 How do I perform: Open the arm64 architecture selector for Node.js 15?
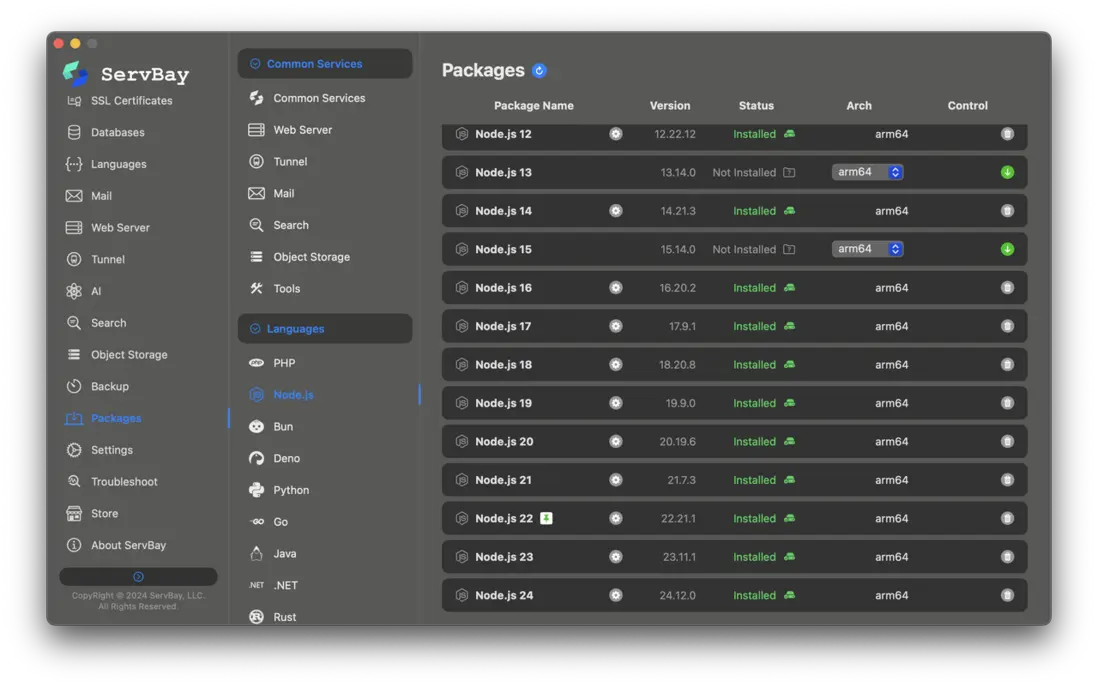867,249
